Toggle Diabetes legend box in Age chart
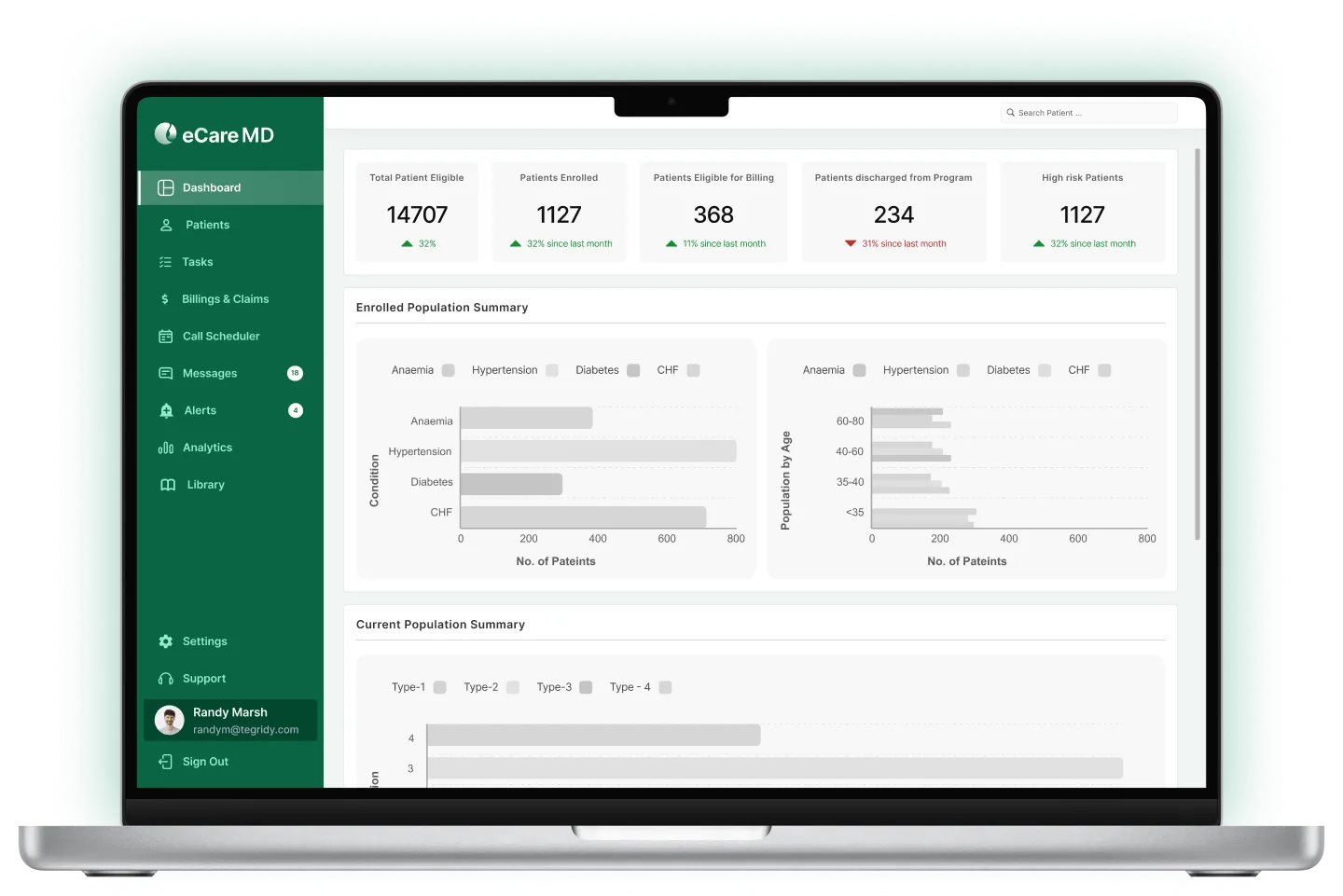 pyautogui.click(x=1045, y=370)
